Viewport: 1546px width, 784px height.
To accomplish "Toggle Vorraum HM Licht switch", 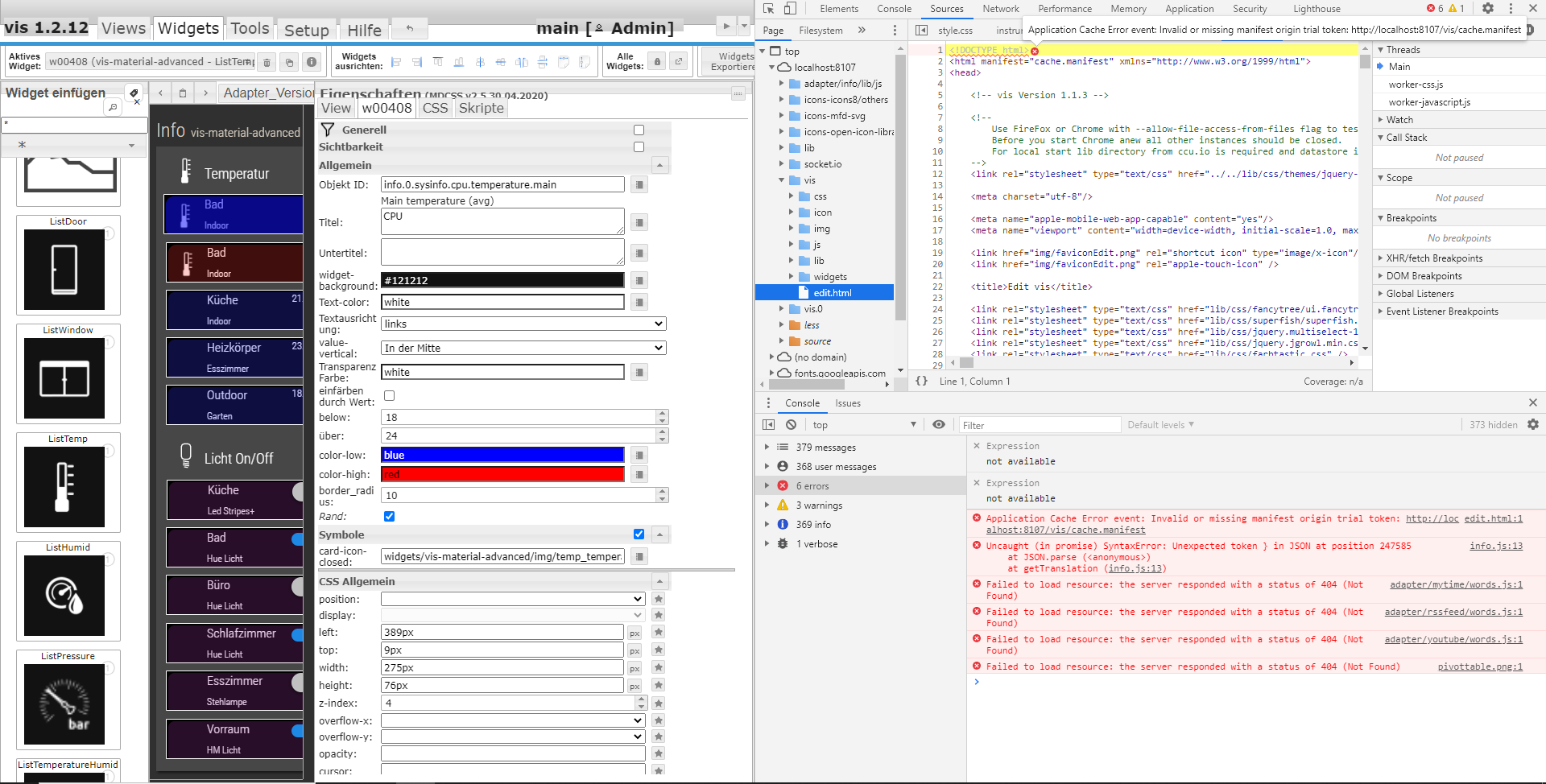I will click(x=297, y=730).
